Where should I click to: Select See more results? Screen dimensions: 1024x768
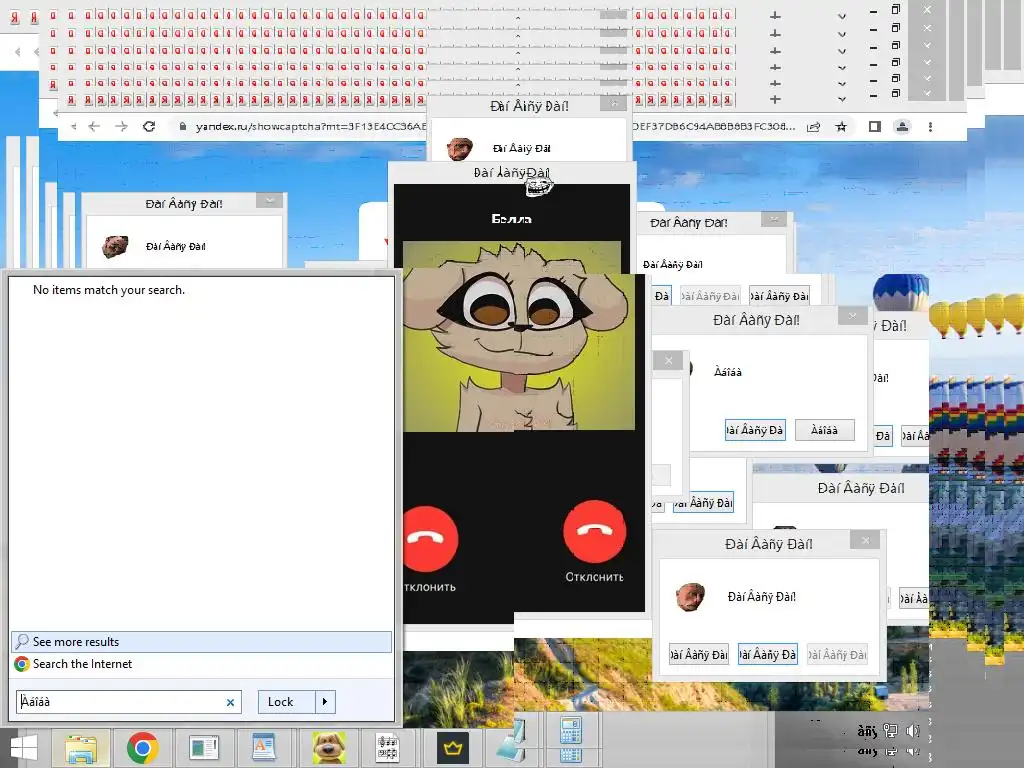tap(201, 642)
